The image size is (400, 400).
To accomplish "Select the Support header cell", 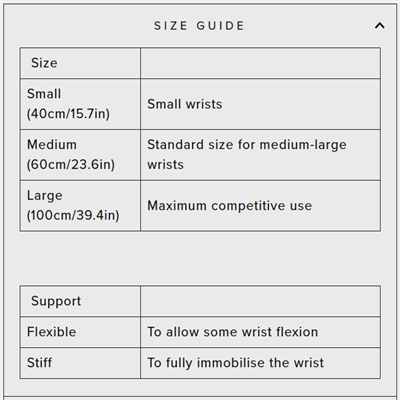I will point(80,301).
